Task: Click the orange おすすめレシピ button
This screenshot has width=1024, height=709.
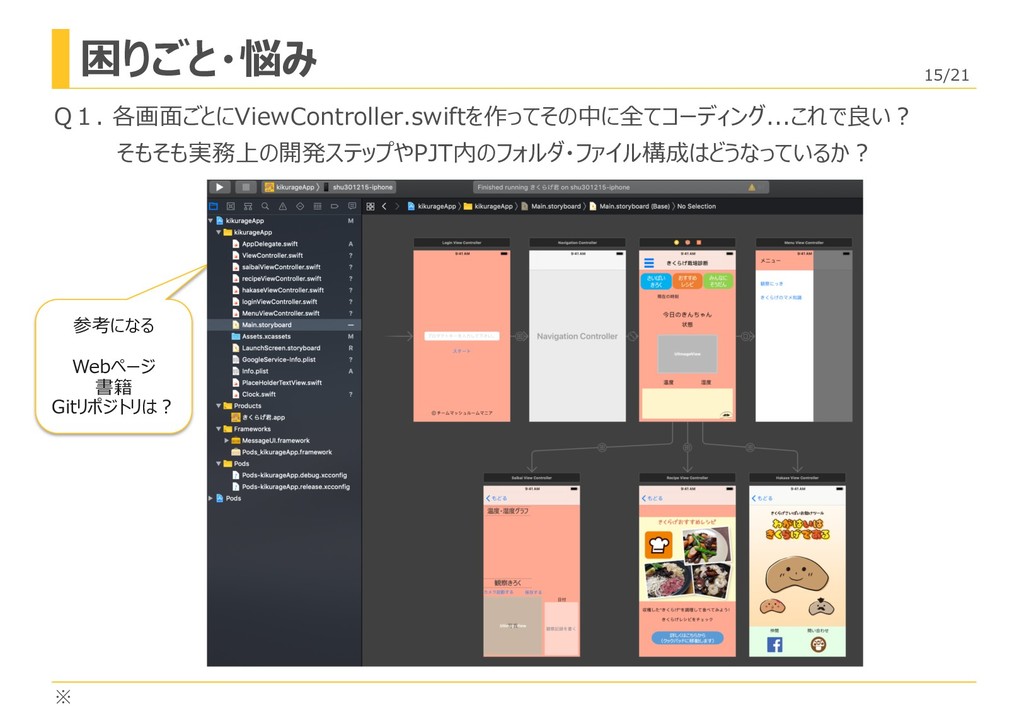Action: tap(687, 281)
